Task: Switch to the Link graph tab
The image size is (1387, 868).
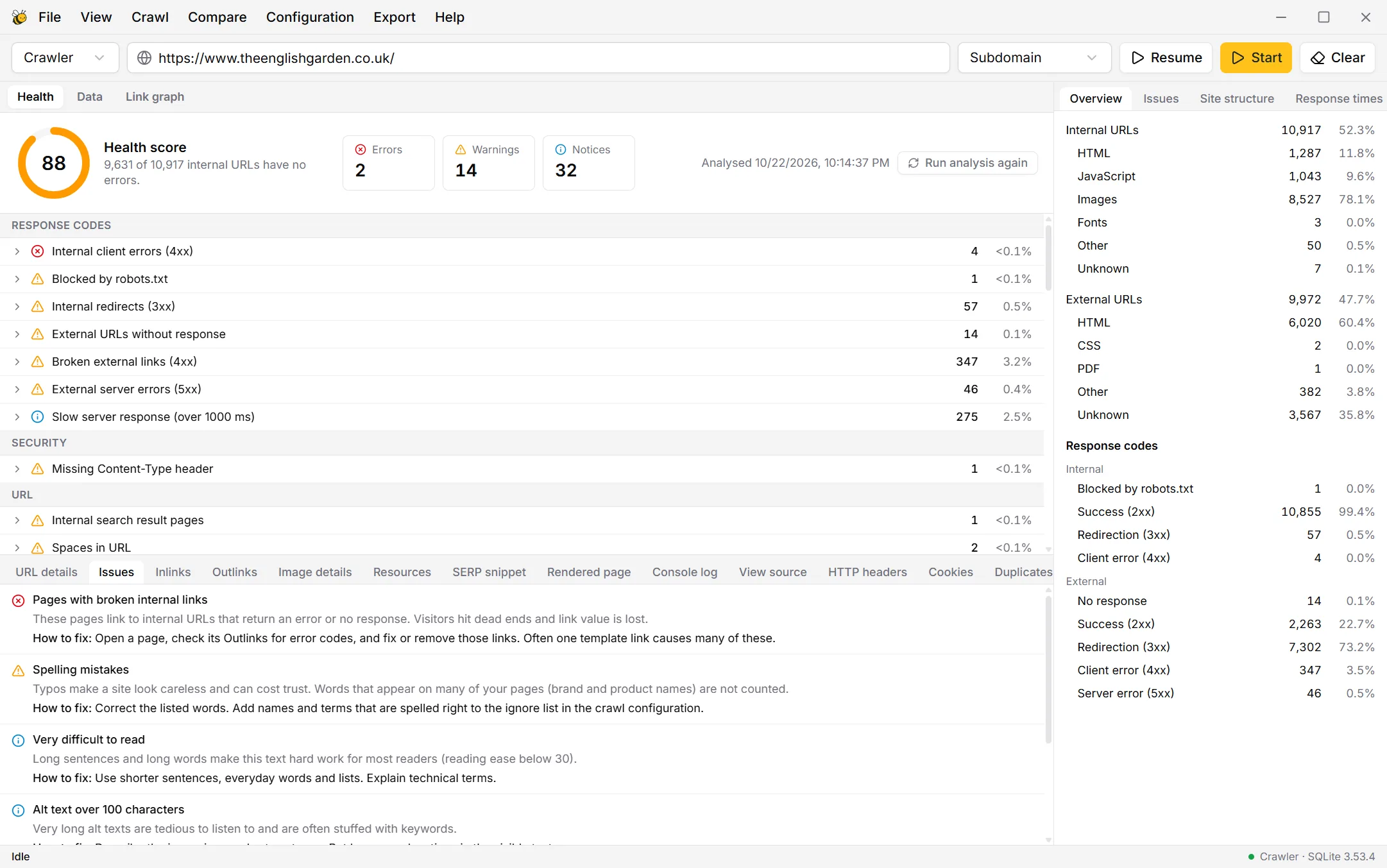Action: [155, 97]
